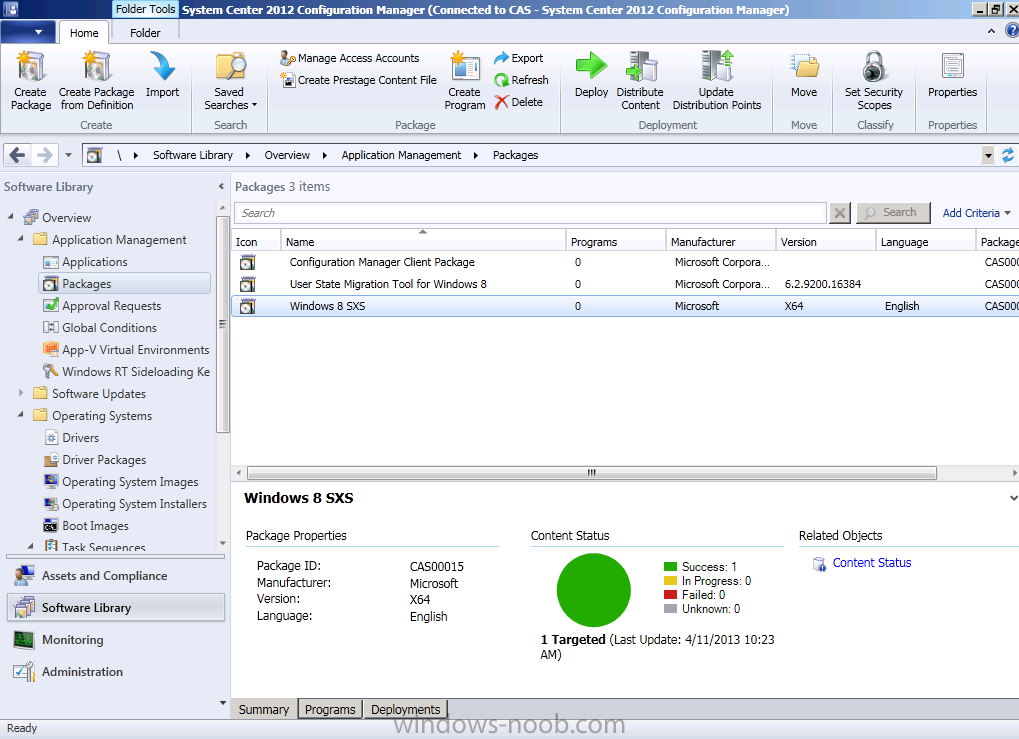Select User State Migration Tool for Windows 8

coord(625,284)
